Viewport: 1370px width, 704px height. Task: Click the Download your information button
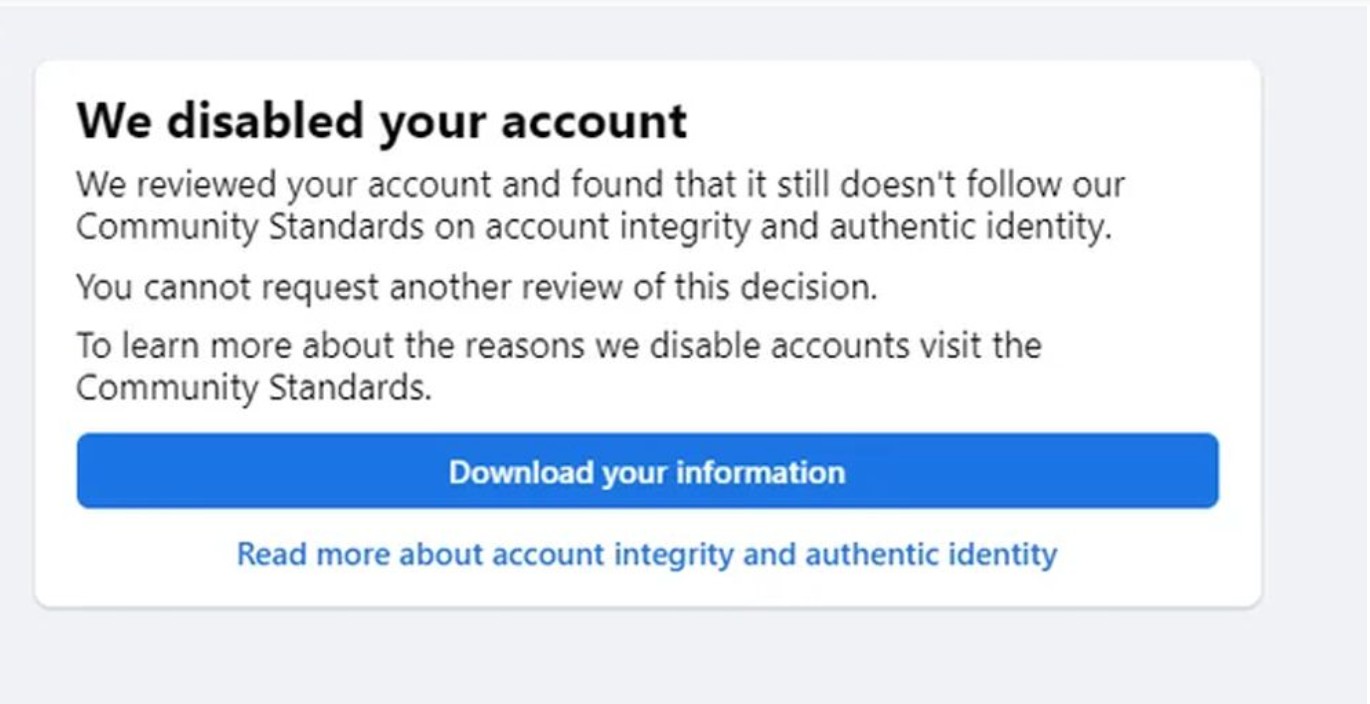pyautogui.click(x=647, y=471)
